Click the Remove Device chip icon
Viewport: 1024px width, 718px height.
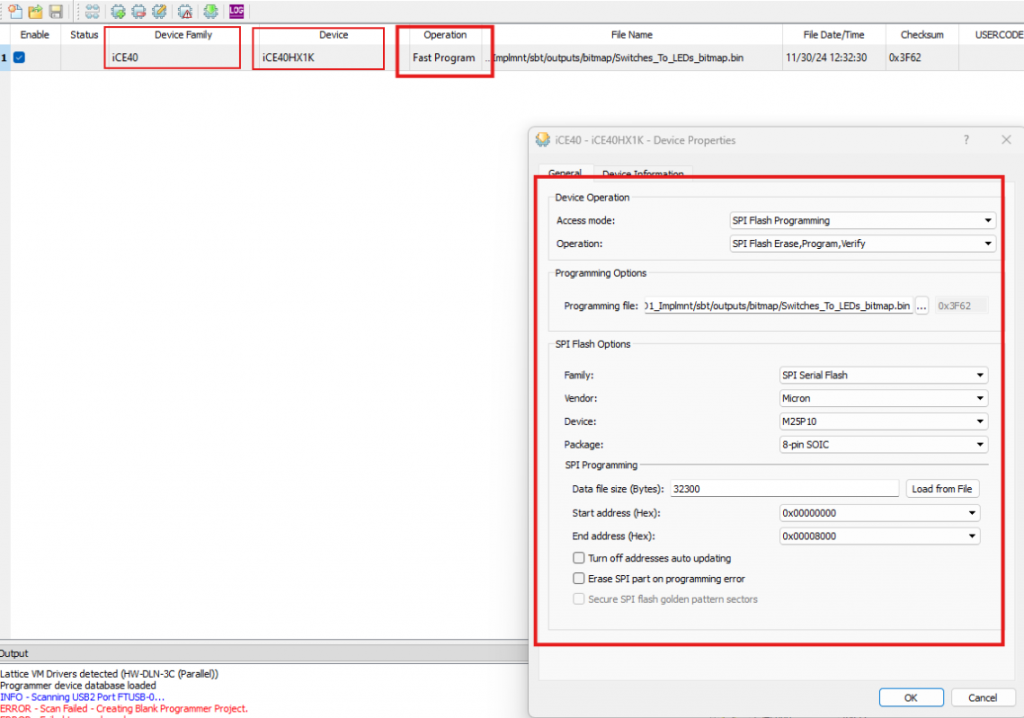tap(138, 12)
